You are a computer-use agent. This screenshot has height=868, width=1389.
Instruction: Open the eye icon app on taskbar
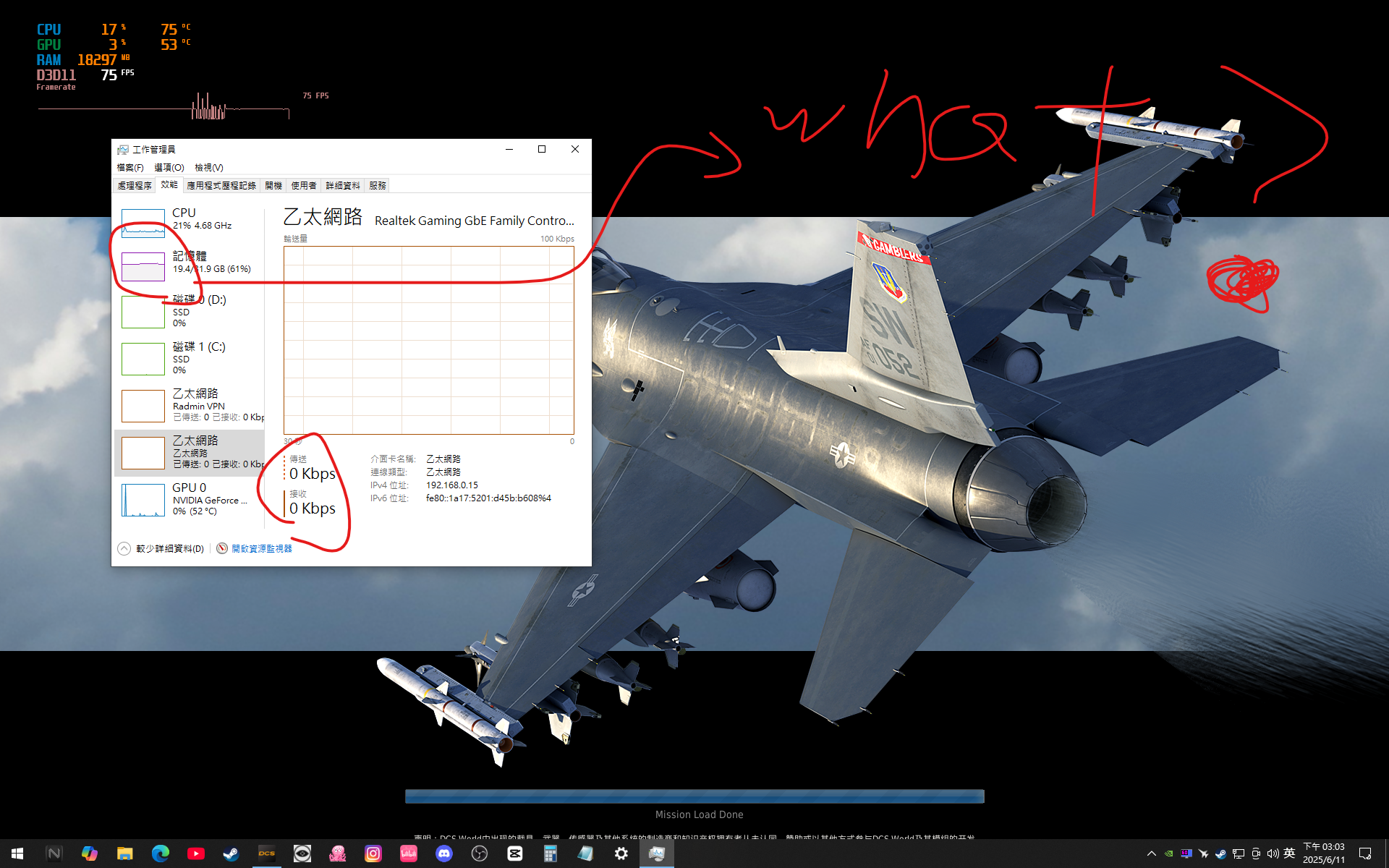point(302,854)
